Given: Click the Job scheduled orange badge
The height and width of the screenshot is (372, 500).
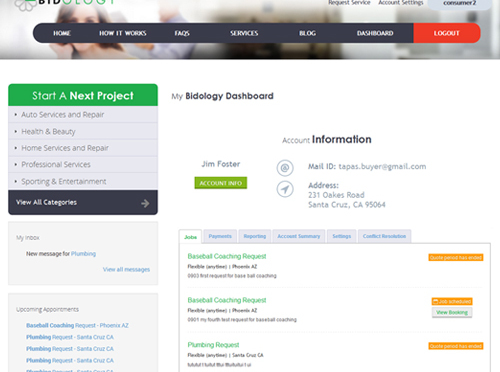Looking at the screenshot, I should pyautogui.click(x=452, y=301).
